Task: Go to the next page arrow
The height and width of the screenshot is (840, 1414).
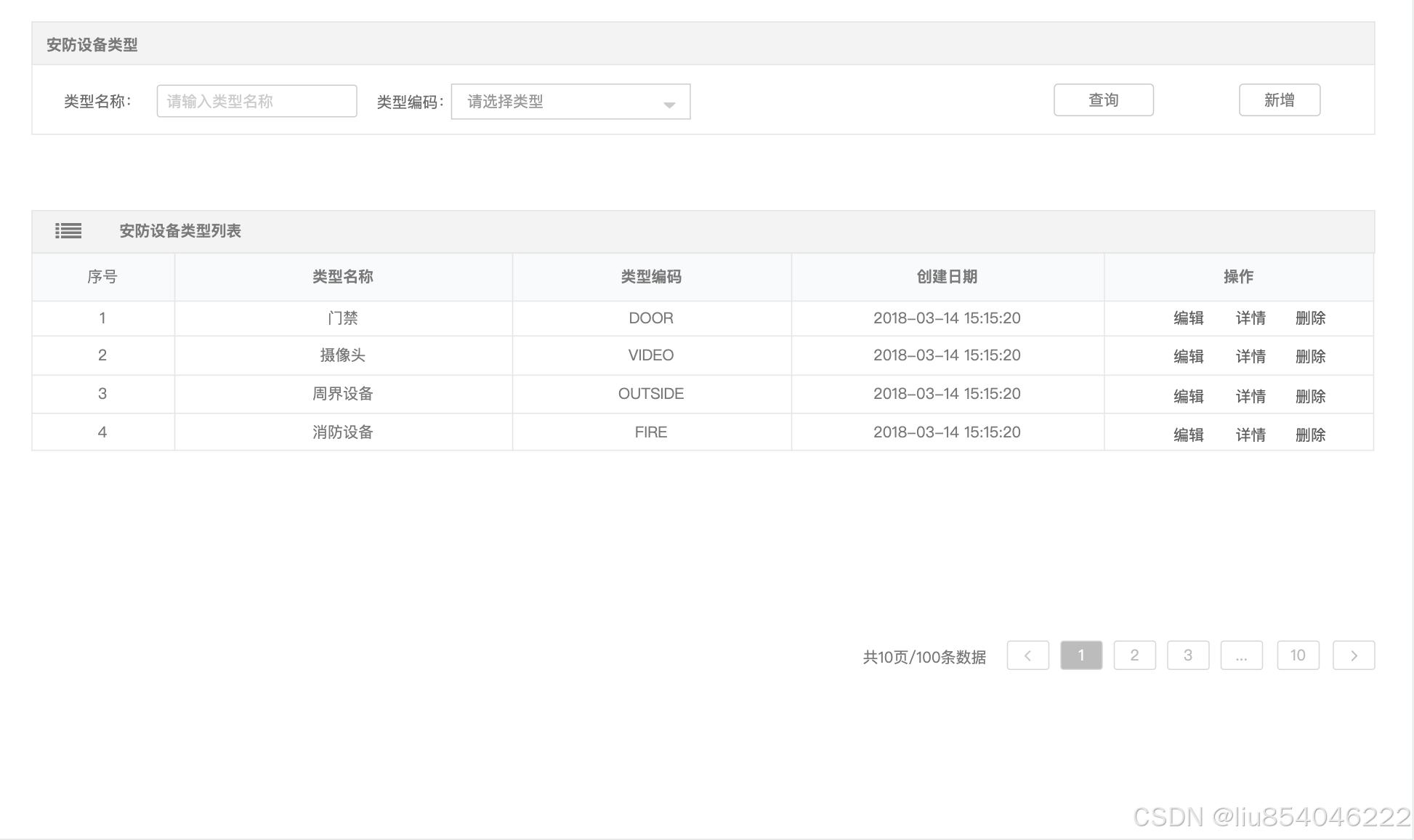Action: [1354, 655]
